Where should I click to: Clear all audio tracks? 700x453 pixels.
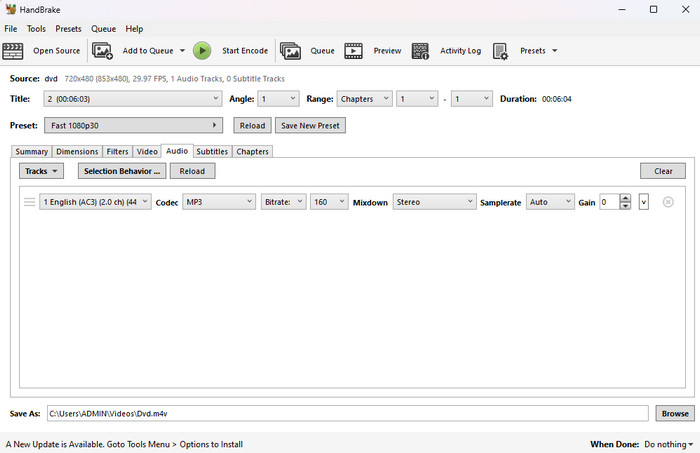tap(663, 171)
